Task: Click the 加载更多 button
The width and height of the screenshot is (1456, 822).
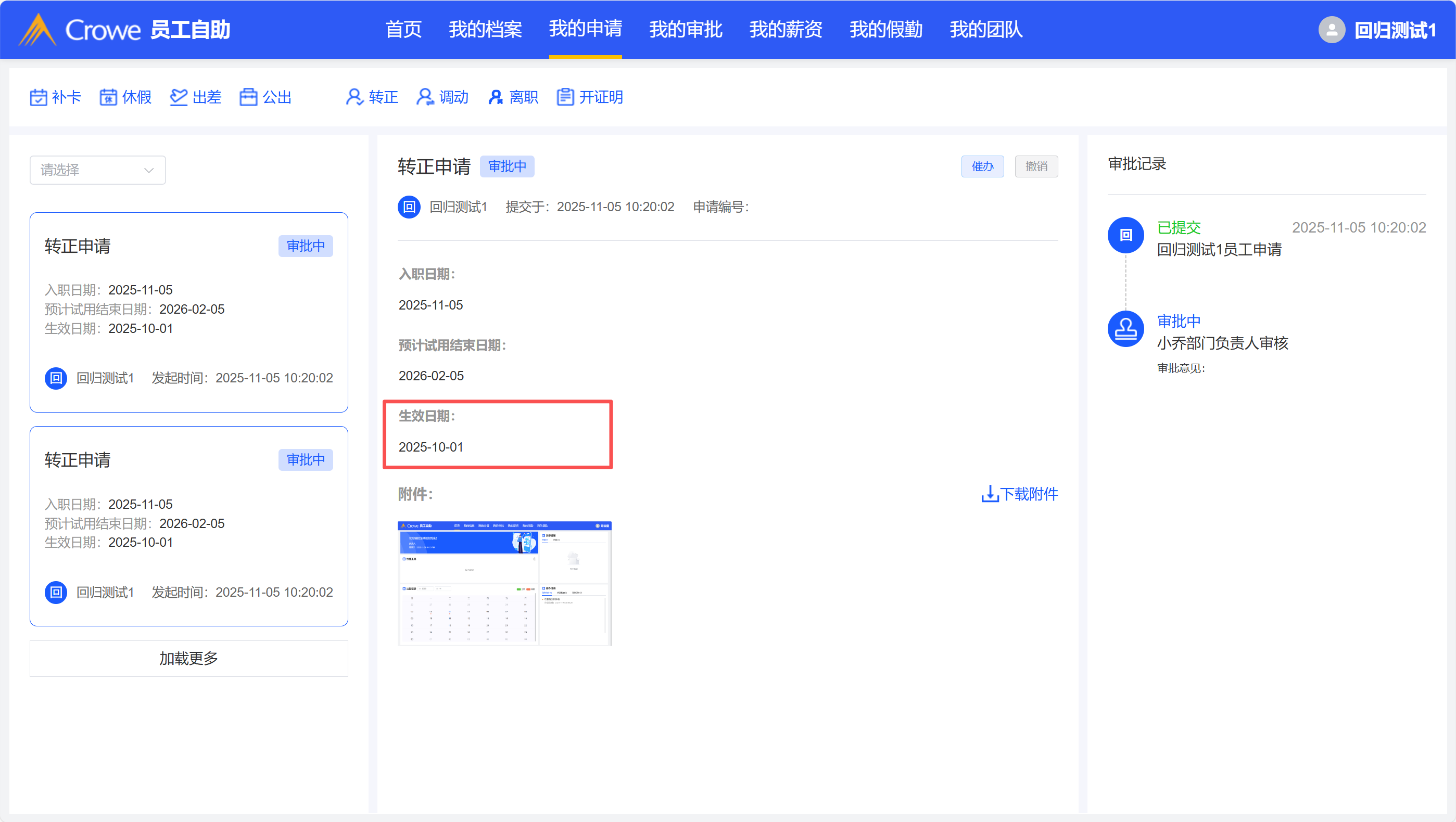Action: point(188,658)
